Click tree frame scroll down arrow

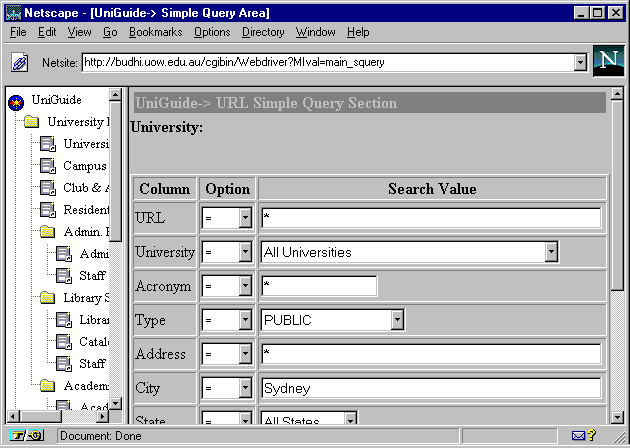[x=115, y=403]
